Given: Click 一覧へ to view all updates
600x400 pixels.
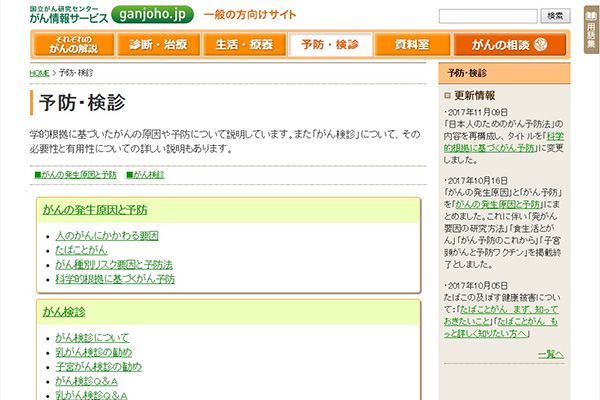Looking at the screenshot, I should click(x=550, y=354).
